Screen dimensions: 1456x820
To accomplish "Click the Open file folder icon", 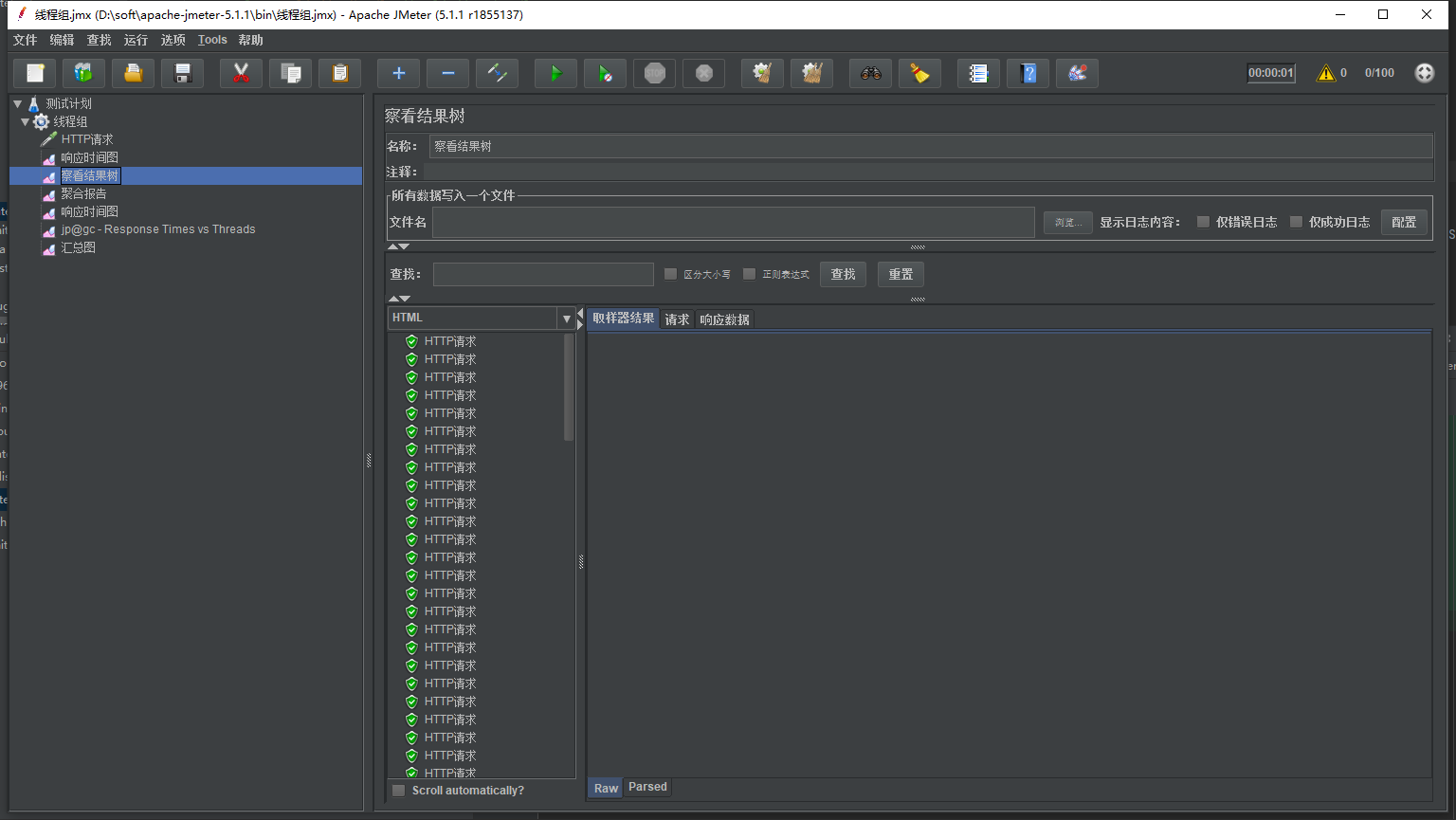I will tap(134, 73).
